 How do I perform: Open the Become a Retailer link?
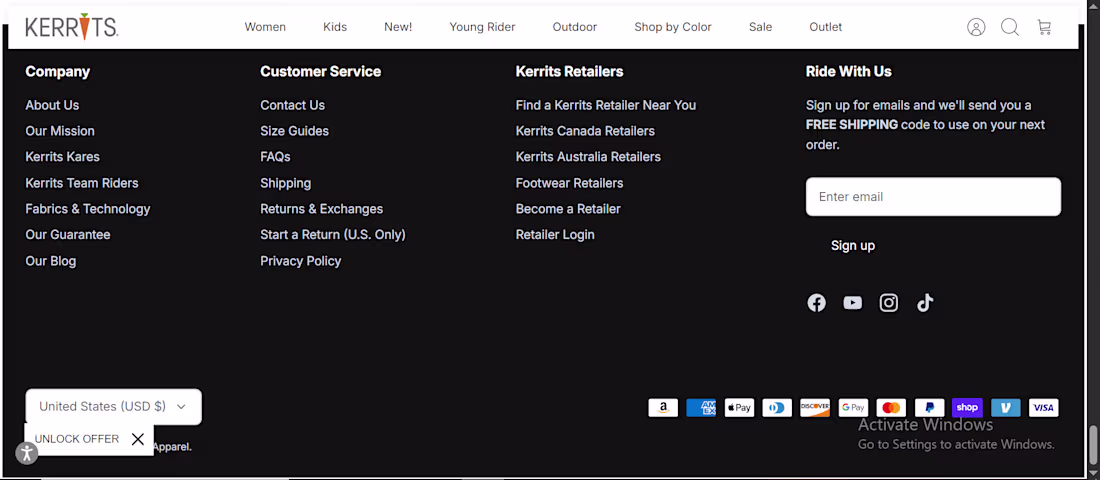click(x=568, y=209)
